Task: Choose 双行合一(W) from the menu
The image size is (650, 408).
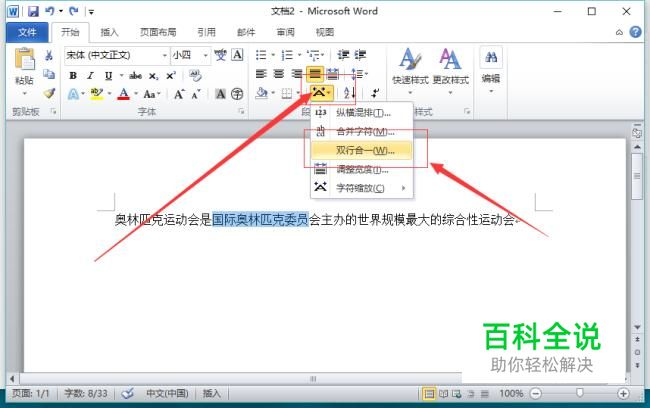Action: click(x=362, y=150)
